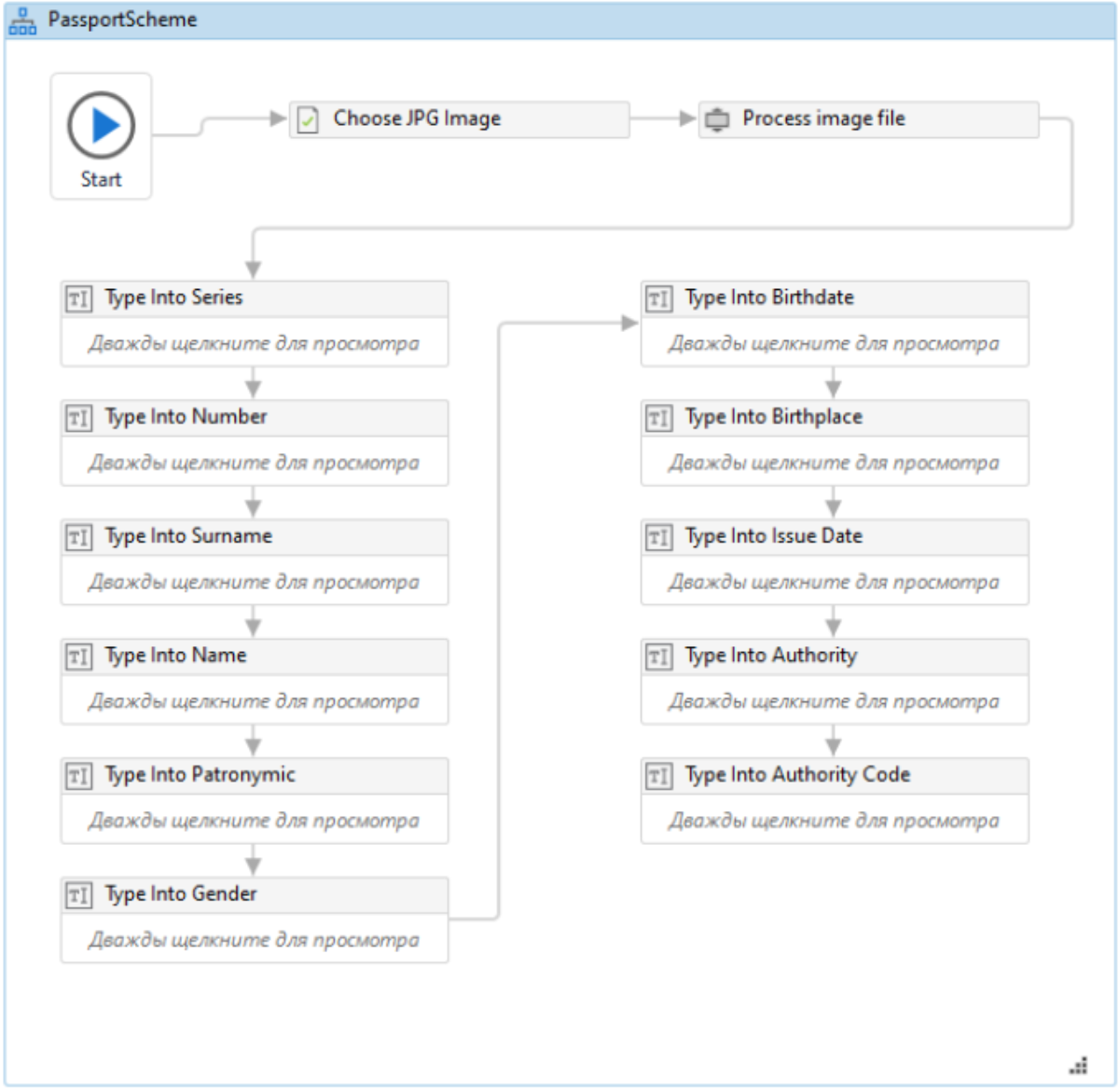Screen dimensions: 1119x1092
Task: Click the Type Into Gender icon
Action: pos(78,895)
